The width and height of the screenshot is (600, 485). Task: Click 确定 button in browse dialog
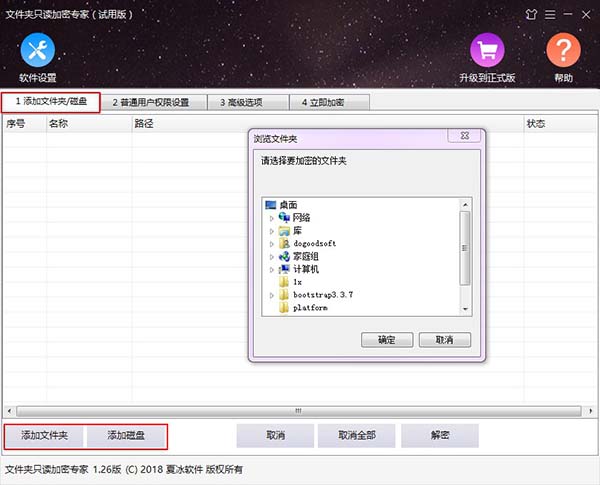(x=387, y=340)
